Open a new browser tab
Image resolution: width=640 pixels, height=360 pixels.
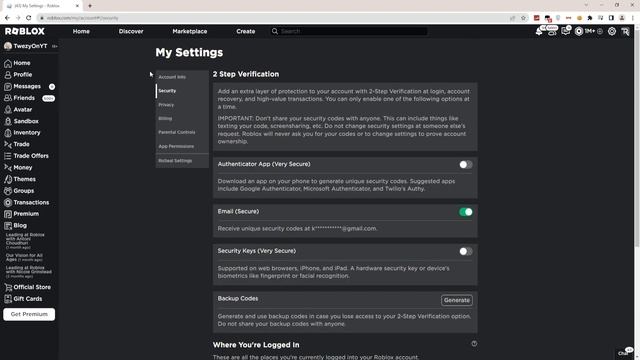tap(90, 6)
